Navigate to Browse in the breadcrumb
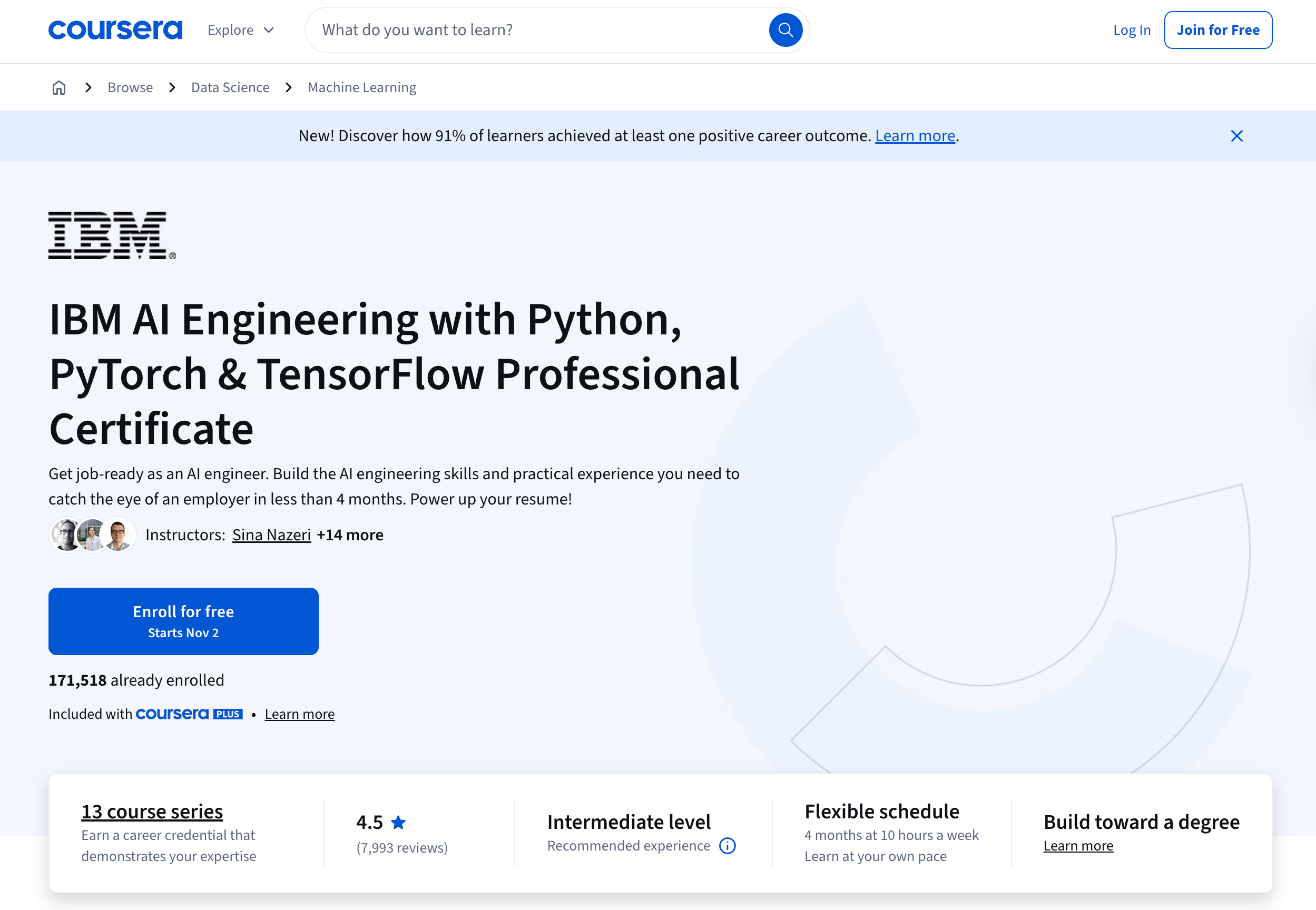1316x910 pixels. pyautogui.click(x=130, y=87)
